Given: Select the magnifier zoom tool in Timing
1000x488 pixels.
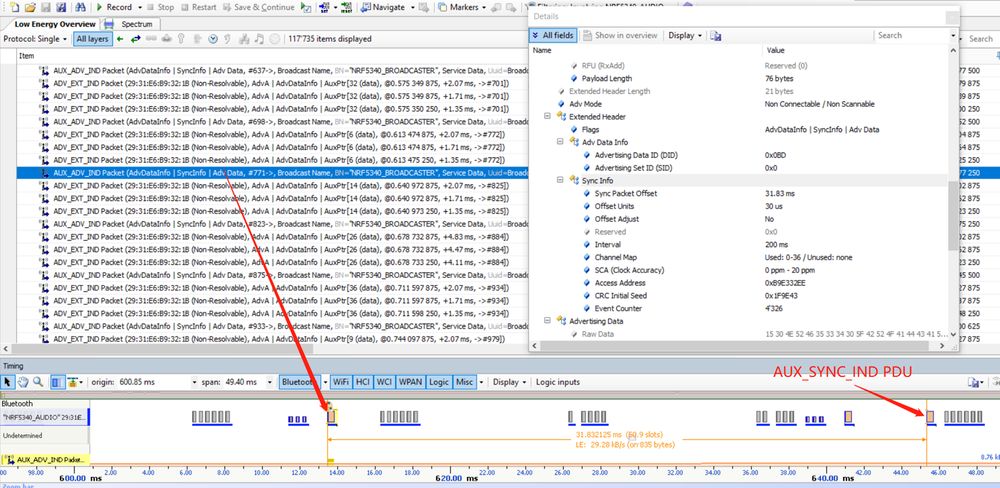Looking at the screenshot, I should tap(37, 382).
